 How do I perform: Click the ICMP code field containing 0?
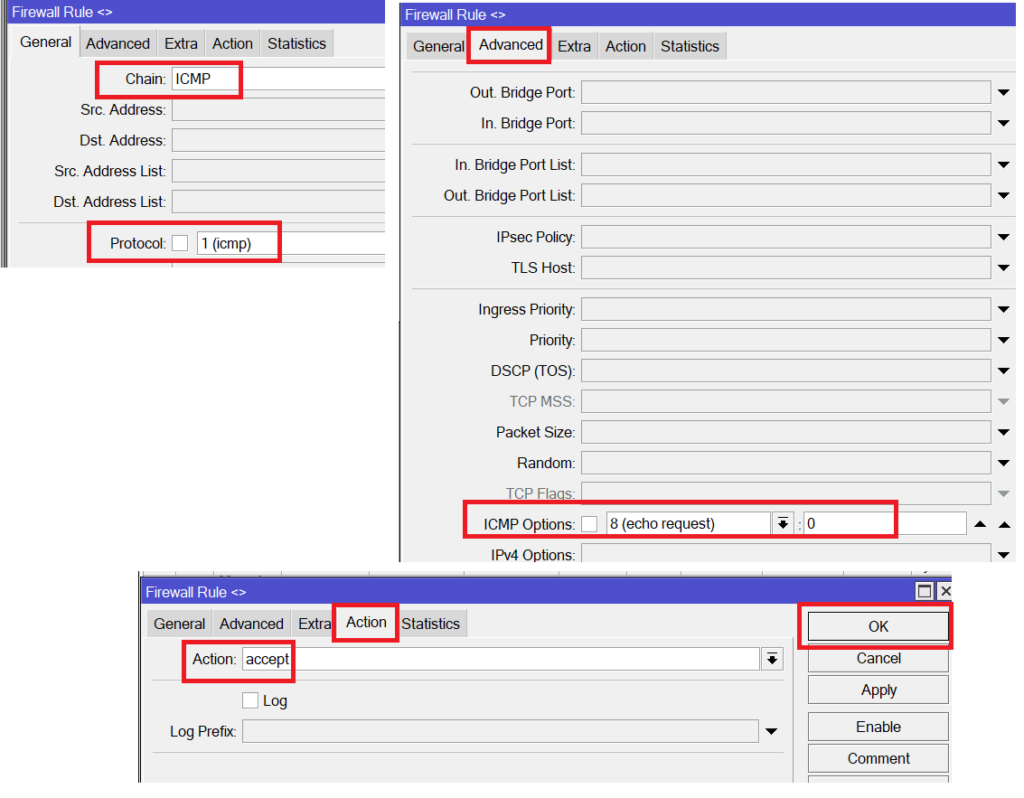click(x=885, y=524)
